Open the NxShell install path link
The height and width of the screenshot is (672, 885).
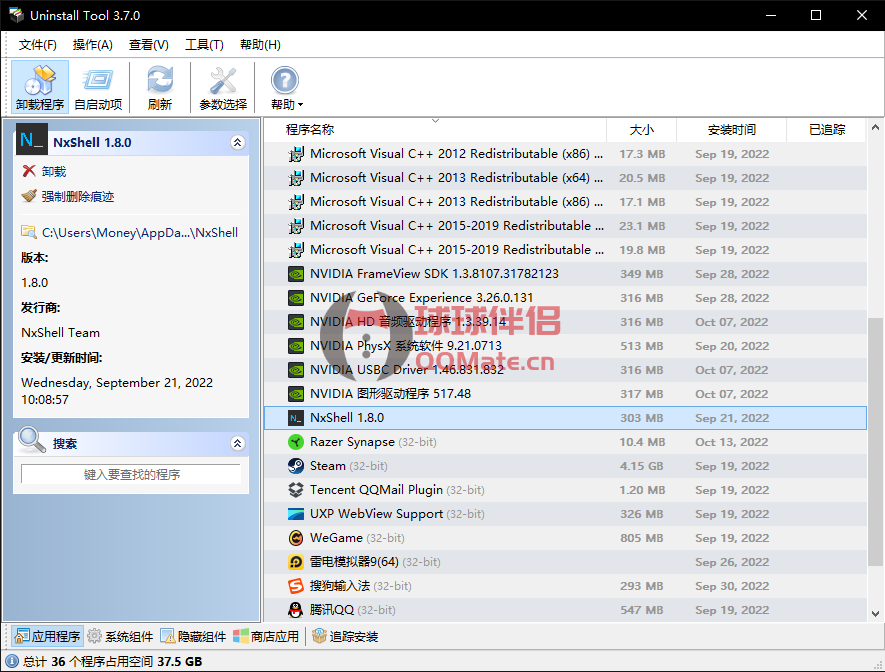139,233
